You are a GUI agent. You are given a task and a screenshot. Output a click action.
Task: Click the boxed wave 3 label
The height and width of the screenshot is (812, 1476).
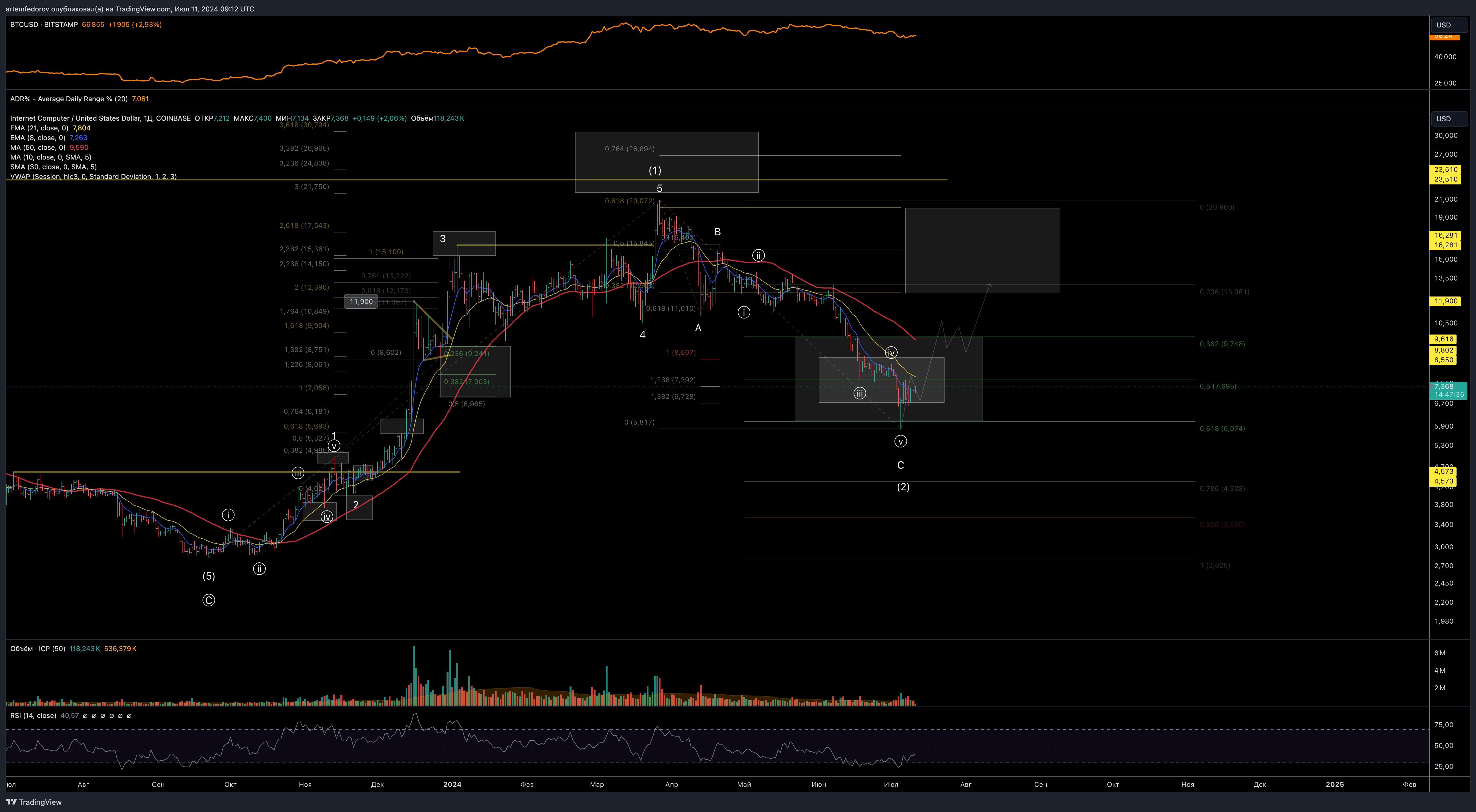pos(442,239)
